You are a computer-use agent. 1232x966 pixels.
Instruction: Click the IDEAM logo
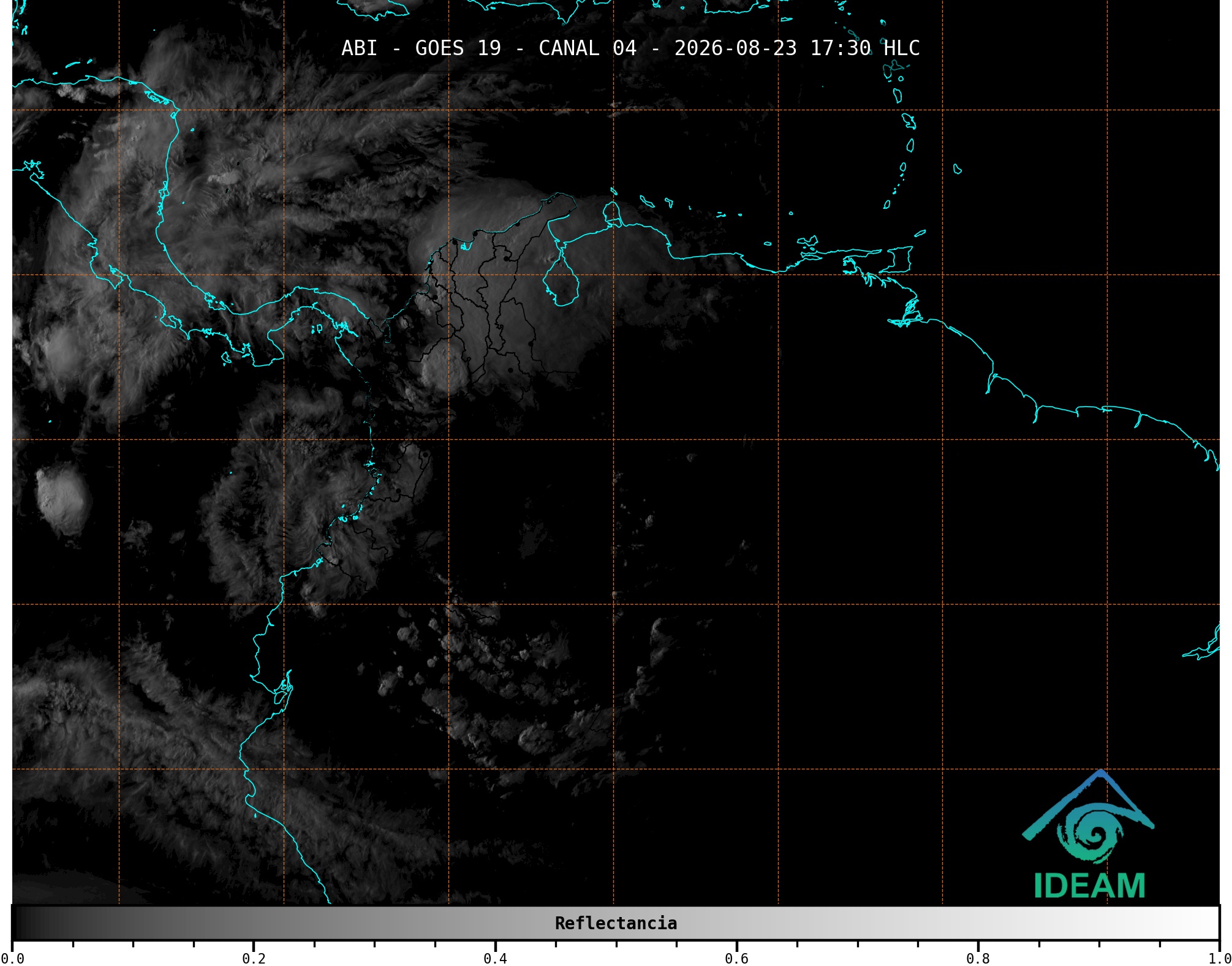(1089, 834)
